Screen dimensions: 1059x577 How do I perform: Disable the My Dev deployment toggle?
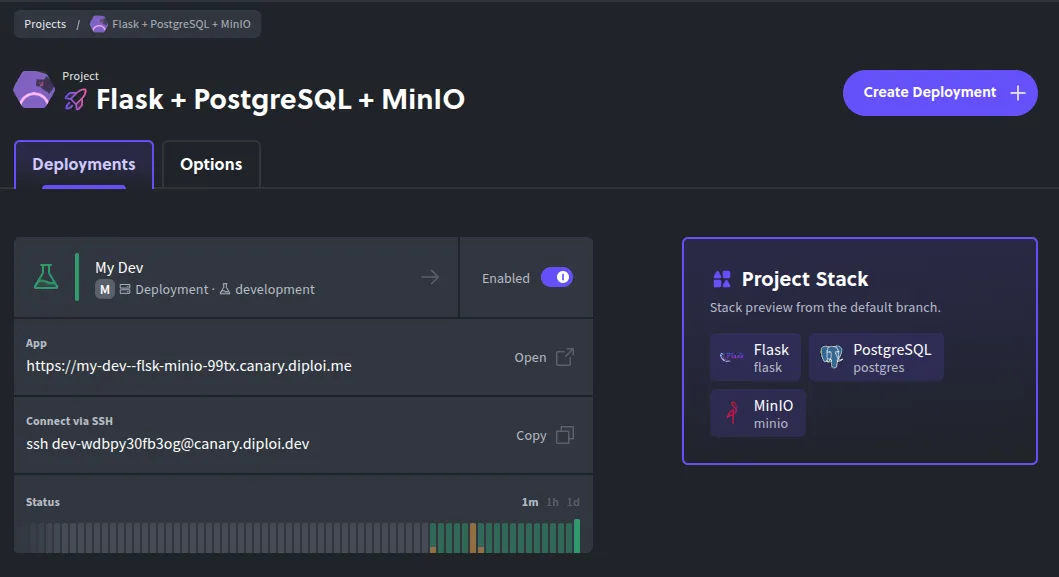[556, 277]
